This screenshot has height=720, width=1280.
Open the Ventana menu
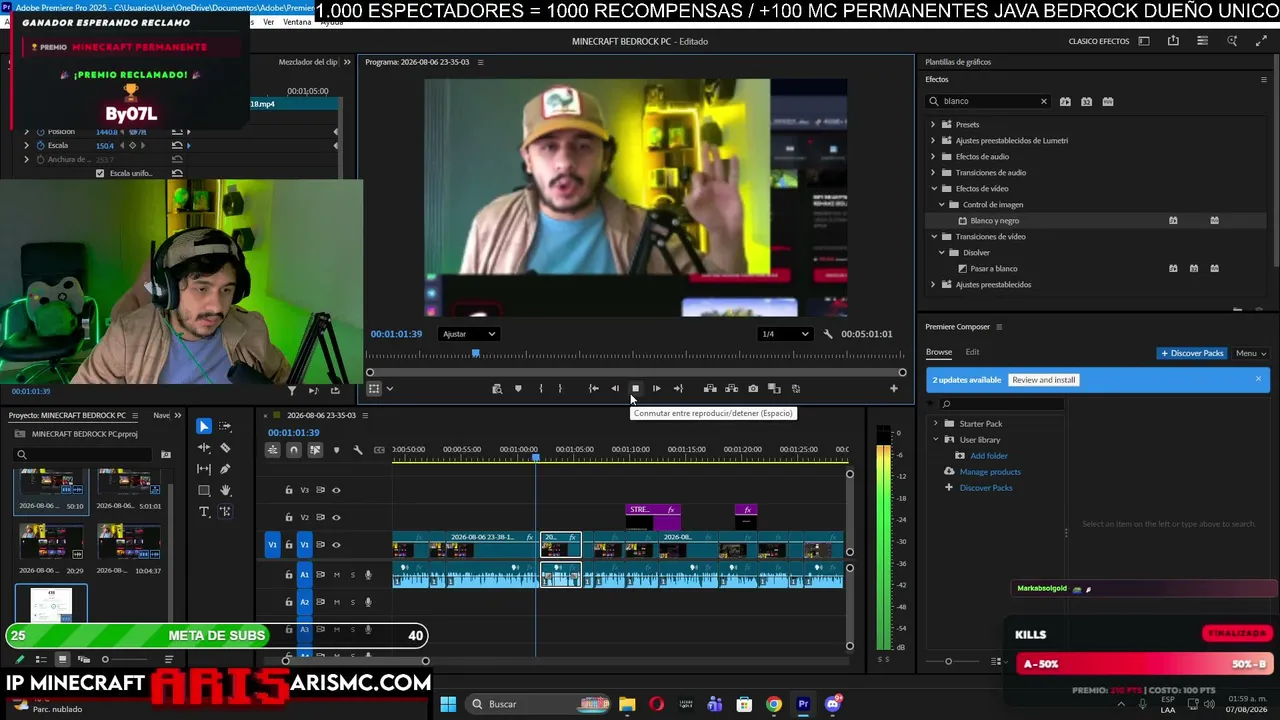pyautogui.click(x=297, y=22)
